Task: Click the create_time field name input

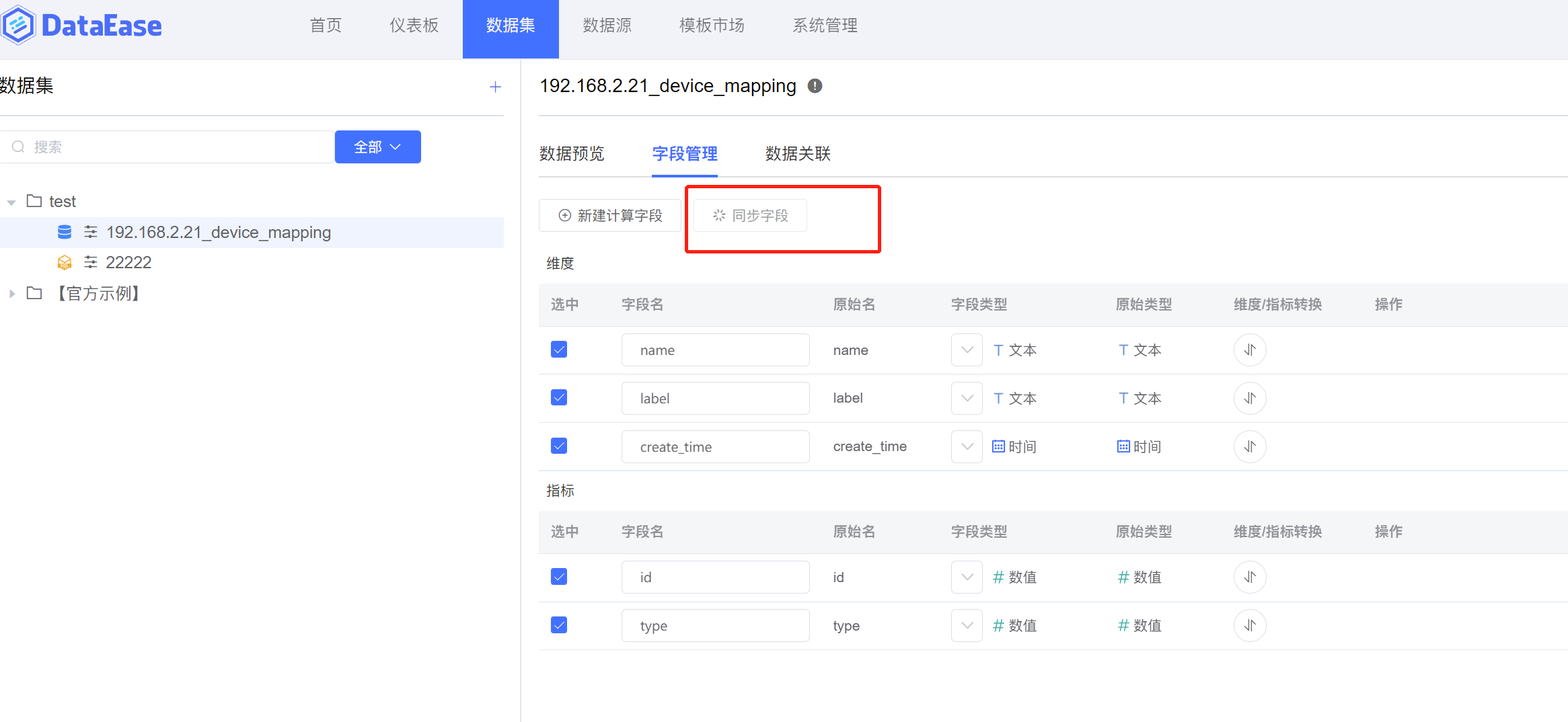Action: tap(716, 446)
